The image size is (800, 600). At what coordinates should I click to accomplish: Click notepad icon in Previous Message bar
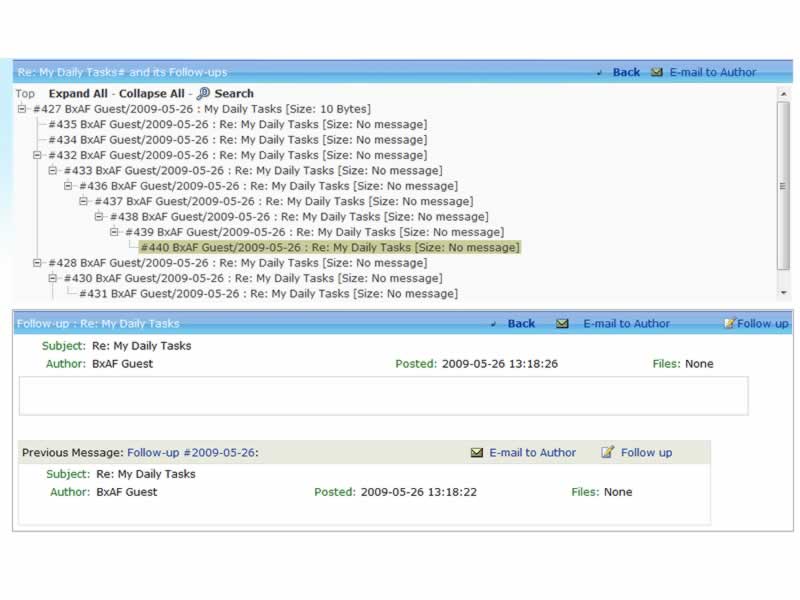[x=607, y=453]
